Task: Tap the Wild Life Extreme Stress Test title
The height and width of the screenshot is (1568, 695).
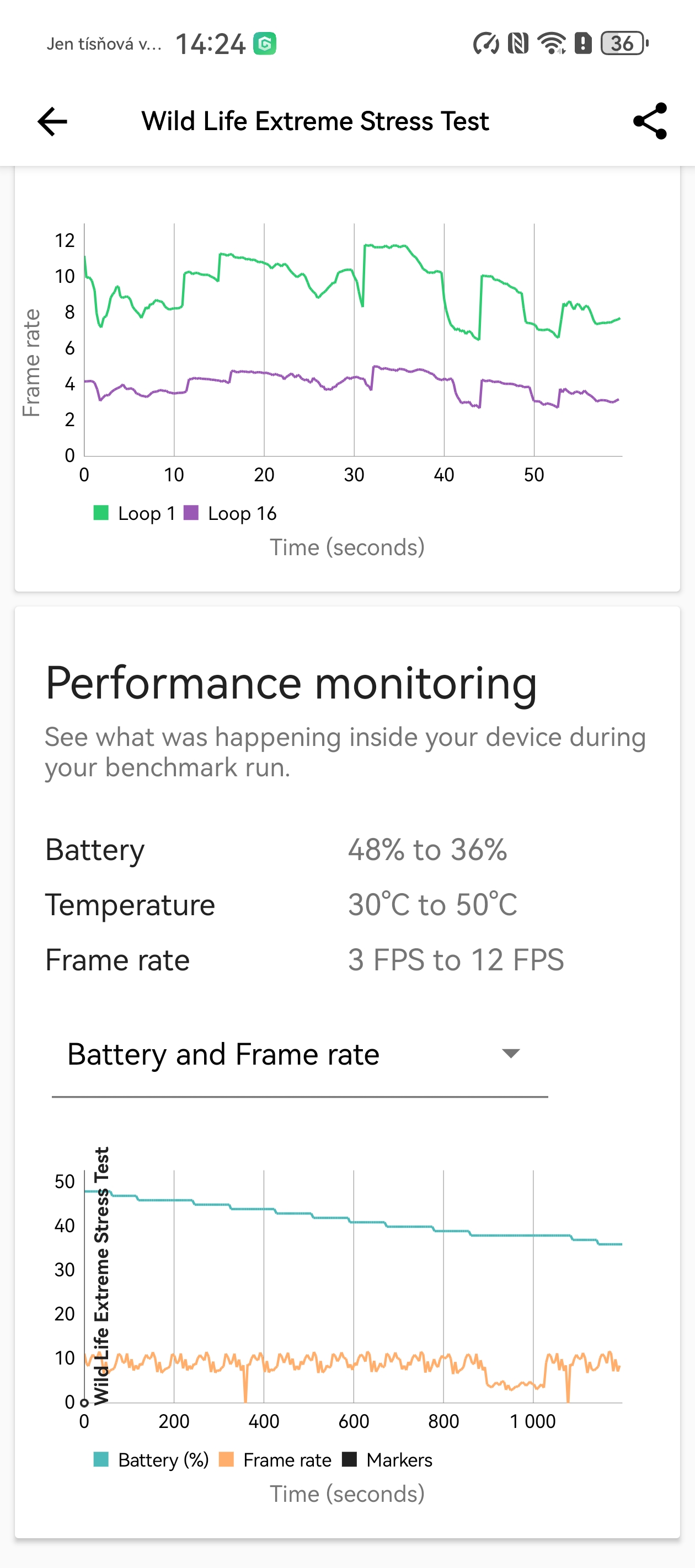Action: (315, 121)
